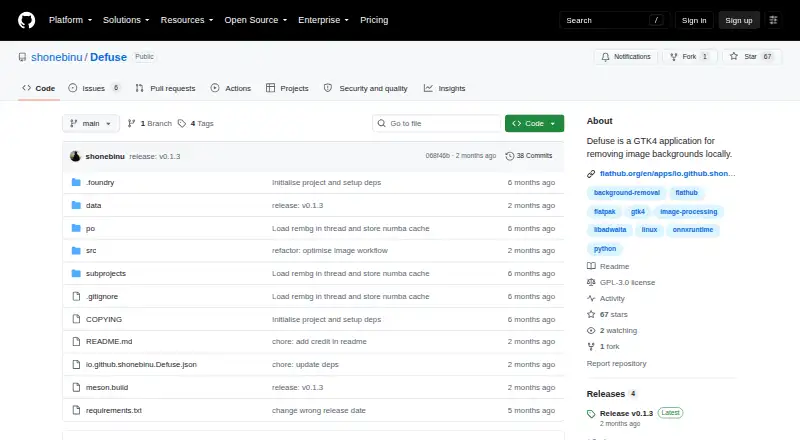
Task: Focus the top Search field
Action: (x=614, y=20)
